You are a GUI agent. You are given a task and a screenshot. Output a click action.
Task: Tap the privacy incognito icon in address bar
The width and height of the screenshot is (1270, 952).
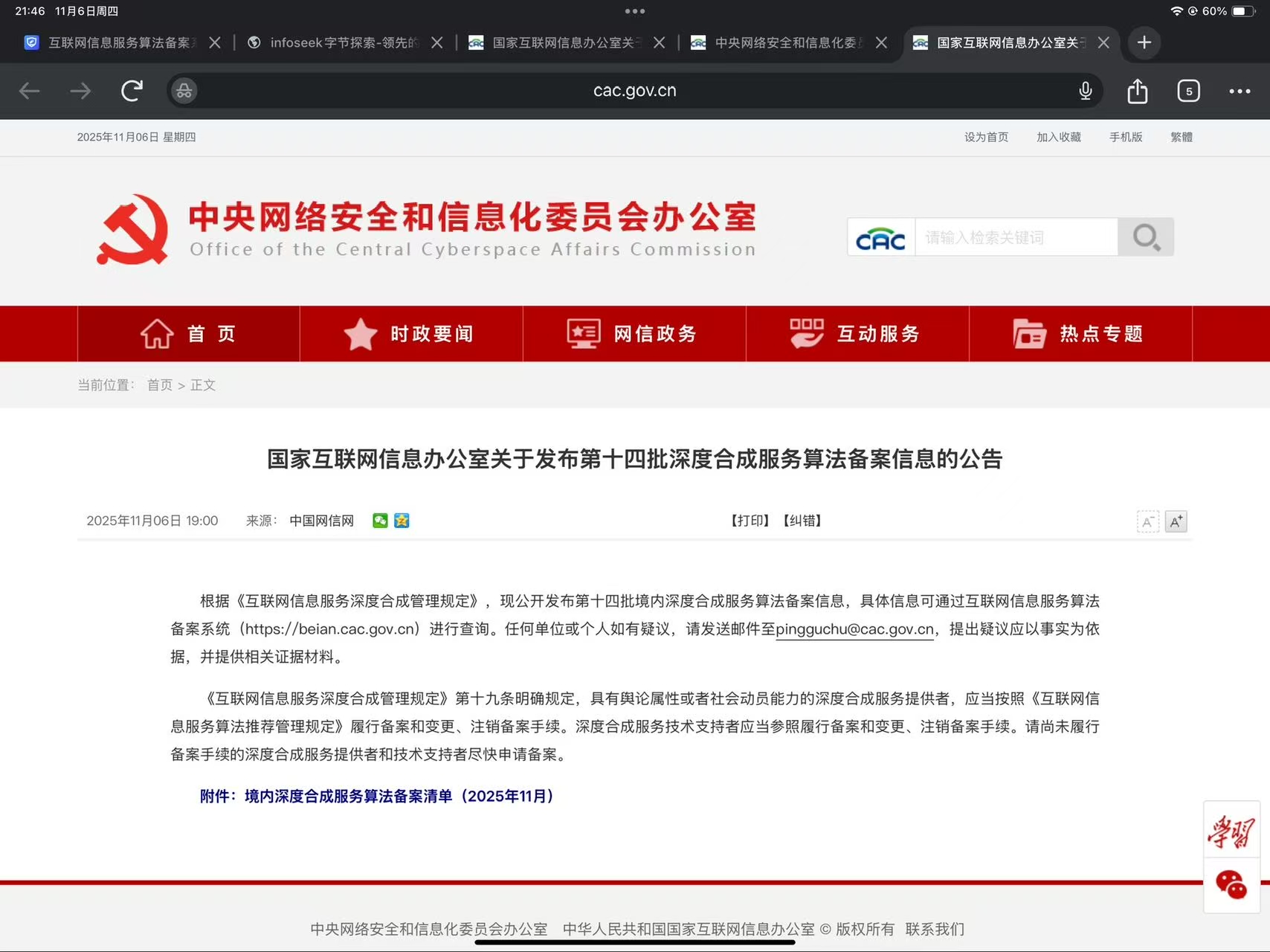[x=184, y=91]
